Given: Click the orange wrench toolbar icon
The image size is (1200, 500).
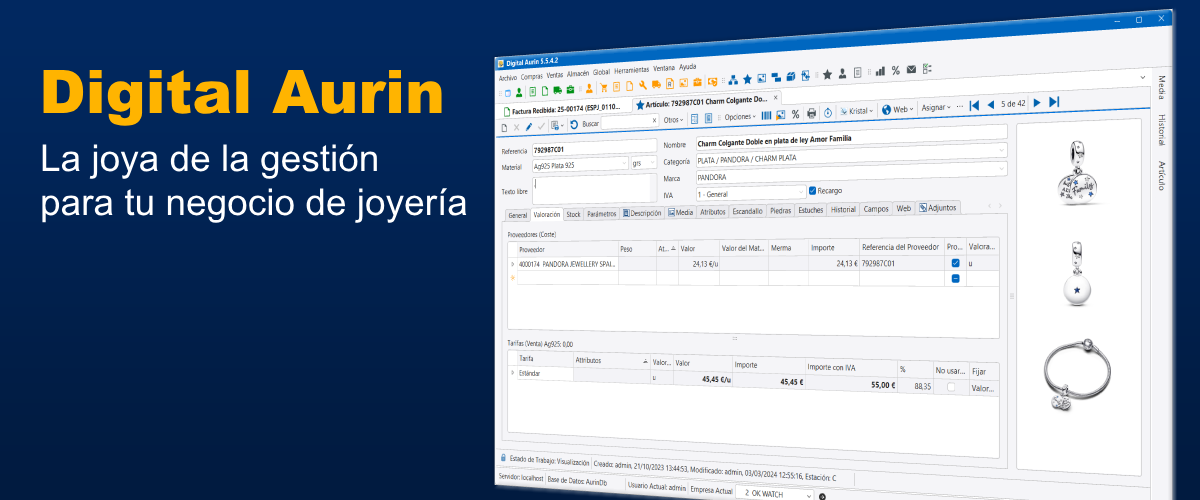Looking at the screenshot, I should coord(643,86).
